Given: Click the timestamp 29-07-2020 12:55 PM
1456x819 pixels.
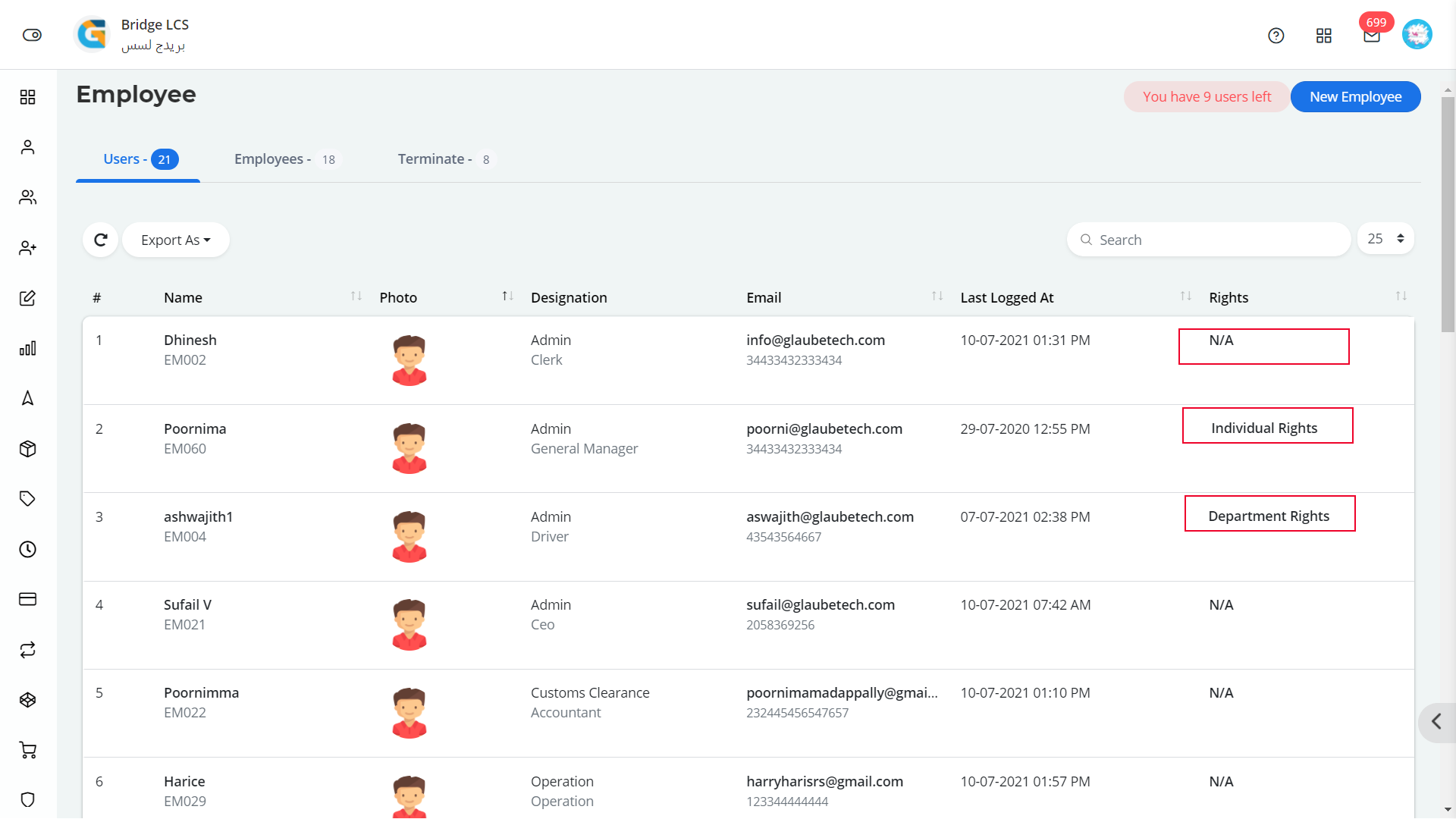Looking at the screenshot, I should [1025, 429].
